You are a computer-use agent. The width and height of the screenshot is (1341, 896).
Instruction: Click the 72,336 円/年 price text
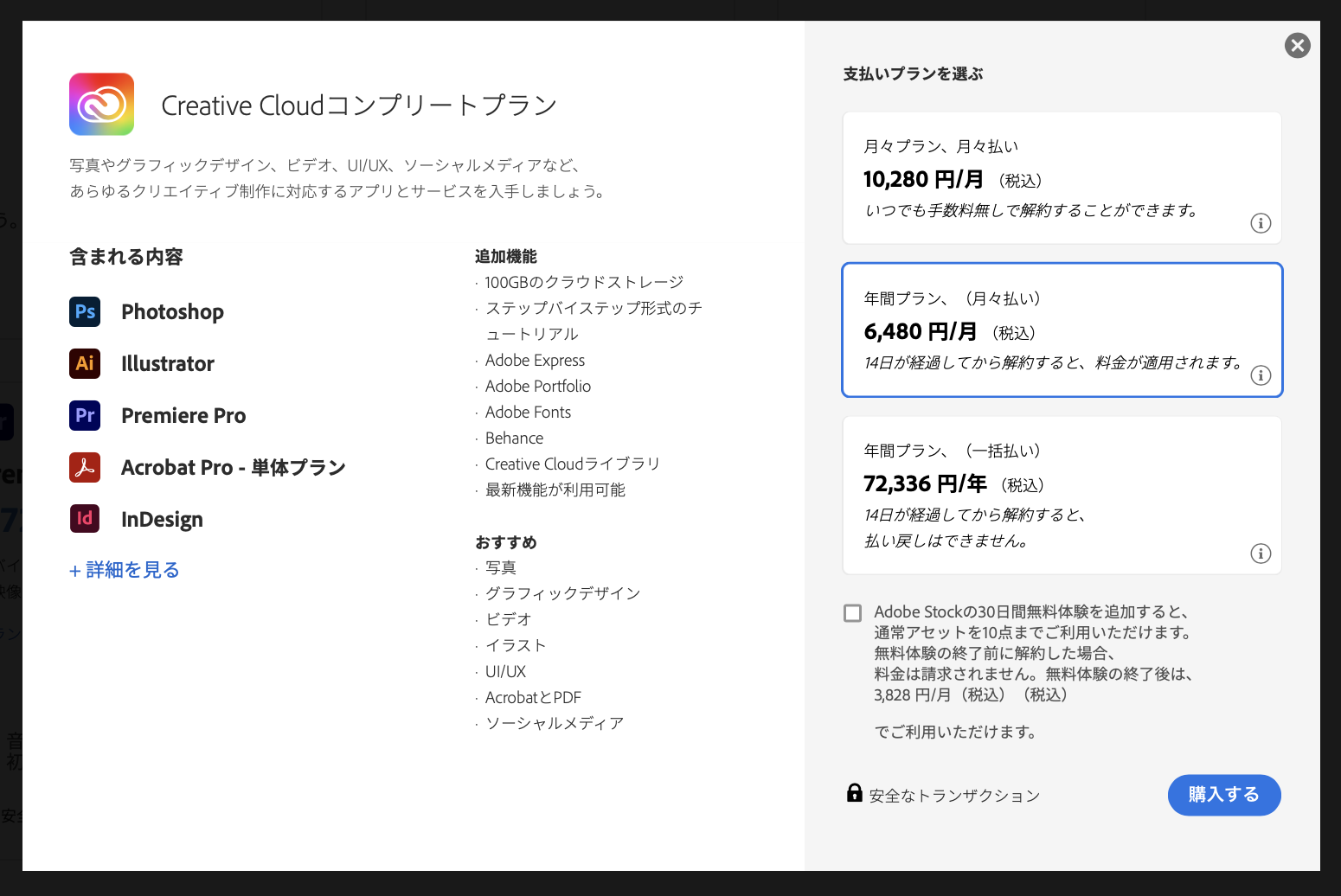925,484
